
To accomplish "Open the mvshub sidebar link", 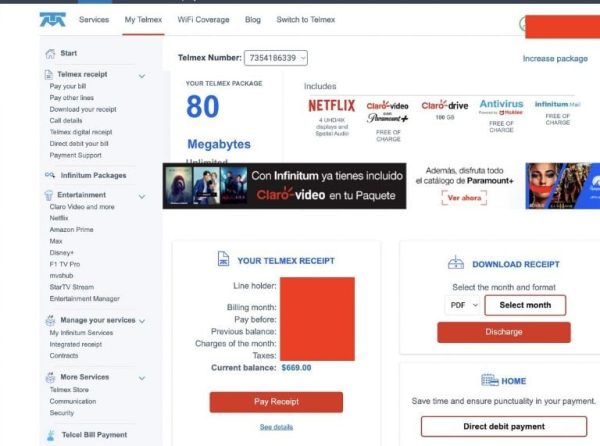I will [x=61, y=275].
